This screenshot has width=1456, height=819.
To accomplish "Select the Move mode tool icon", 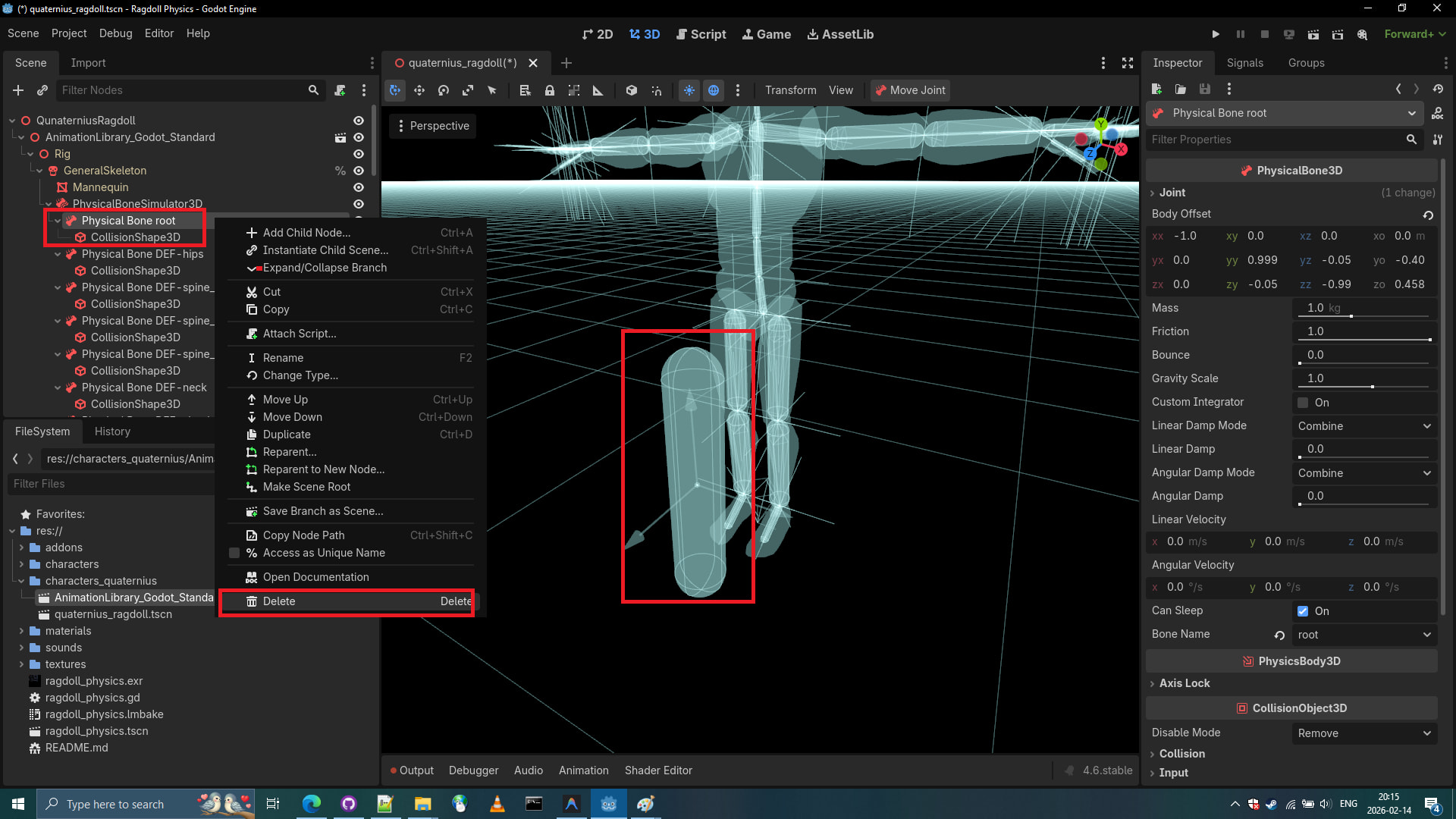I will pos(419,90).
